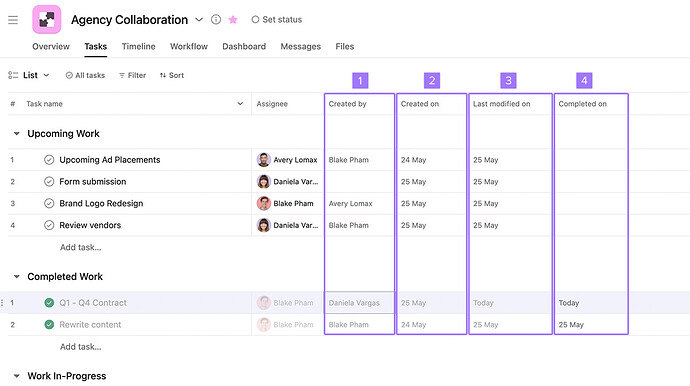
Task: Mark Upcoming Ad Placements complete
Action: pos(49,160)
